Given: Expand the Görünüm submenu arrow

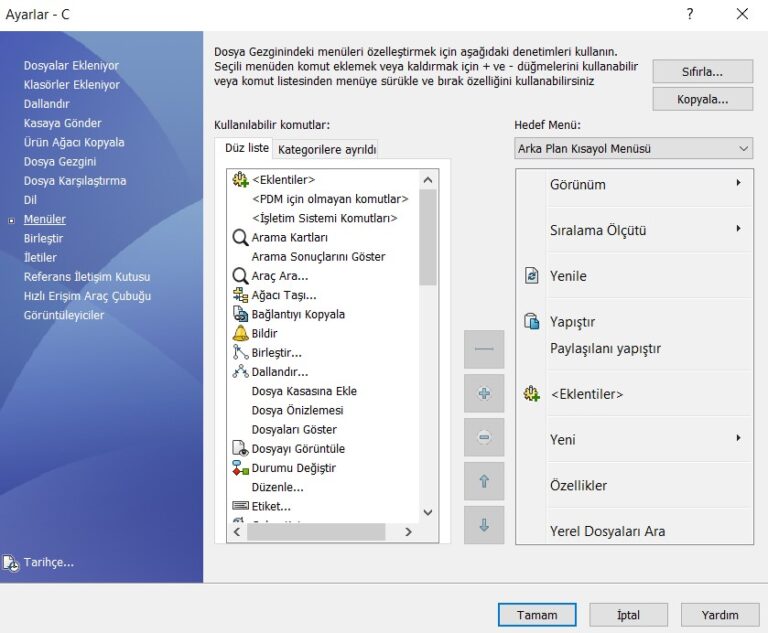Looking at the screenshot, I should pyautogui.click(x=738, y=183).
